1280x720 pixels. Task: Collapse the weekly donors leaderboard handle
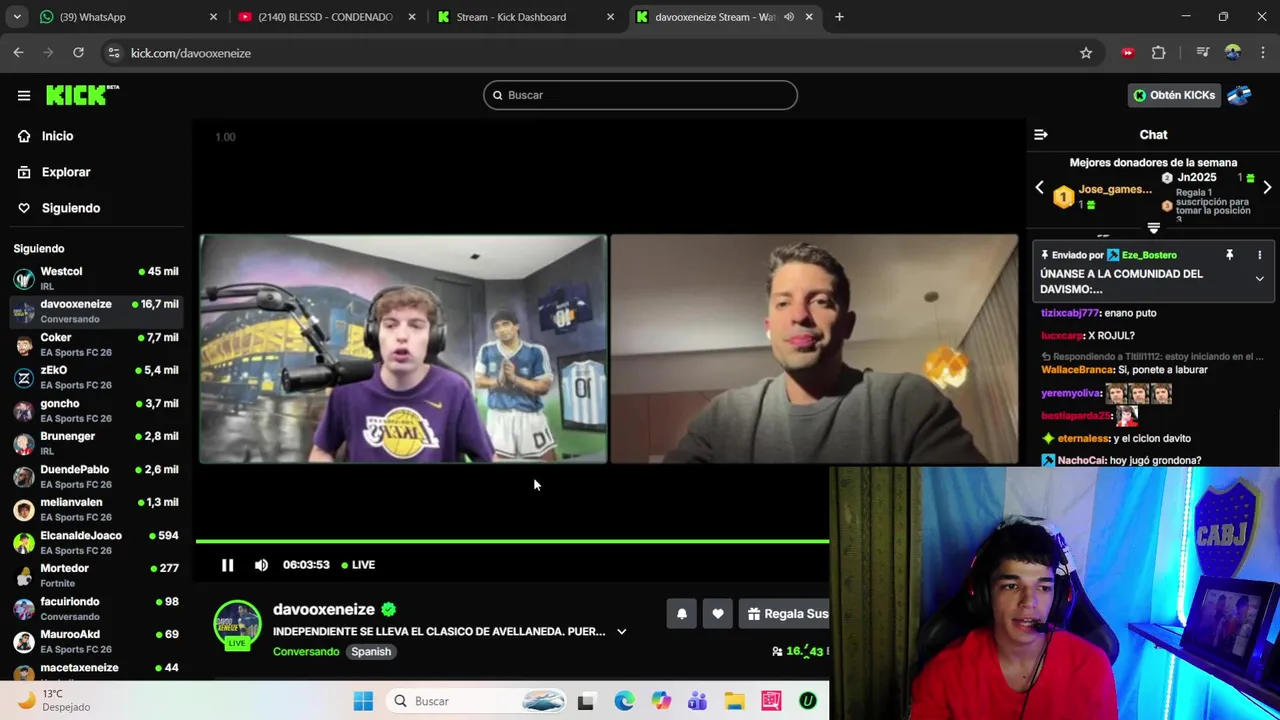pos(1153,229)
